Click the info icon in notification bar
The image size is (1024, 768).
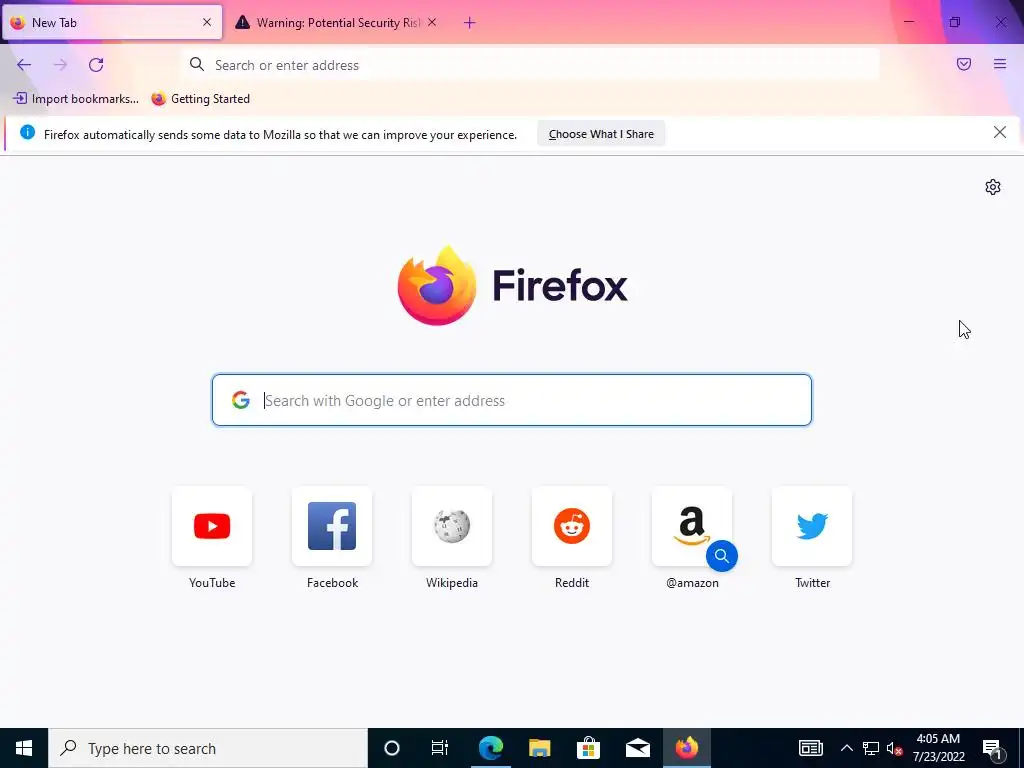27,132
